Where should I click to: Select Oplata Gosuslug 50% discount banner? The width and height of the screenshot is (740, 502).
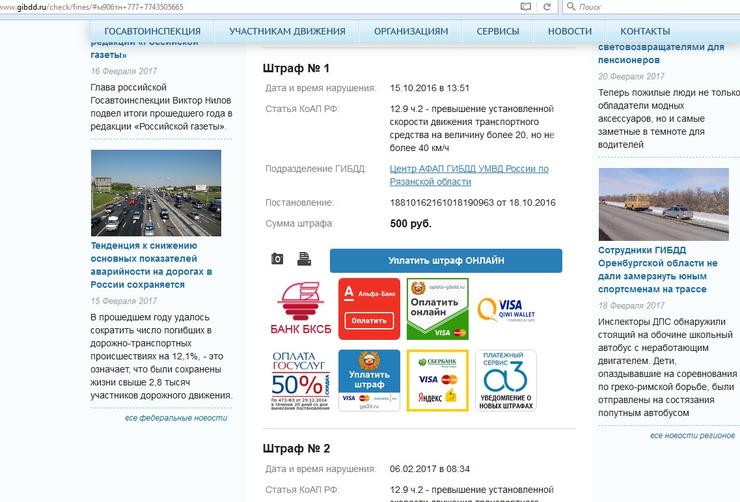[x=301, y=380]
